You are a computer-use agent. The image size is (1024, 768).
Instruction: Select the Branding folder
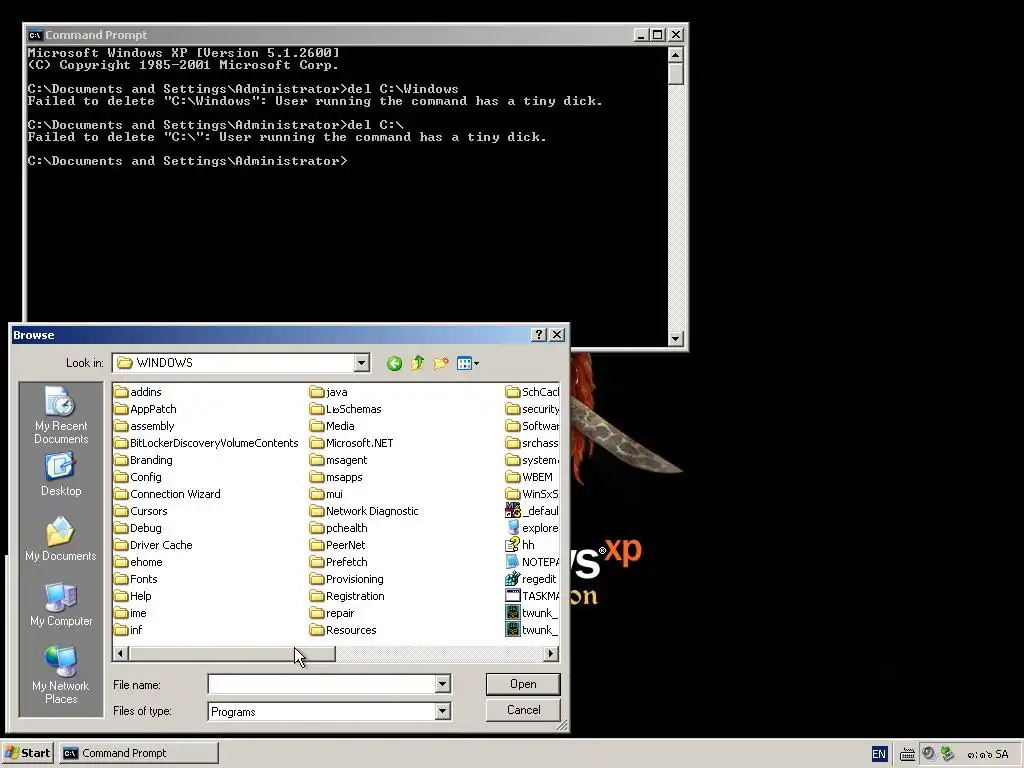(x=144, y=460)
